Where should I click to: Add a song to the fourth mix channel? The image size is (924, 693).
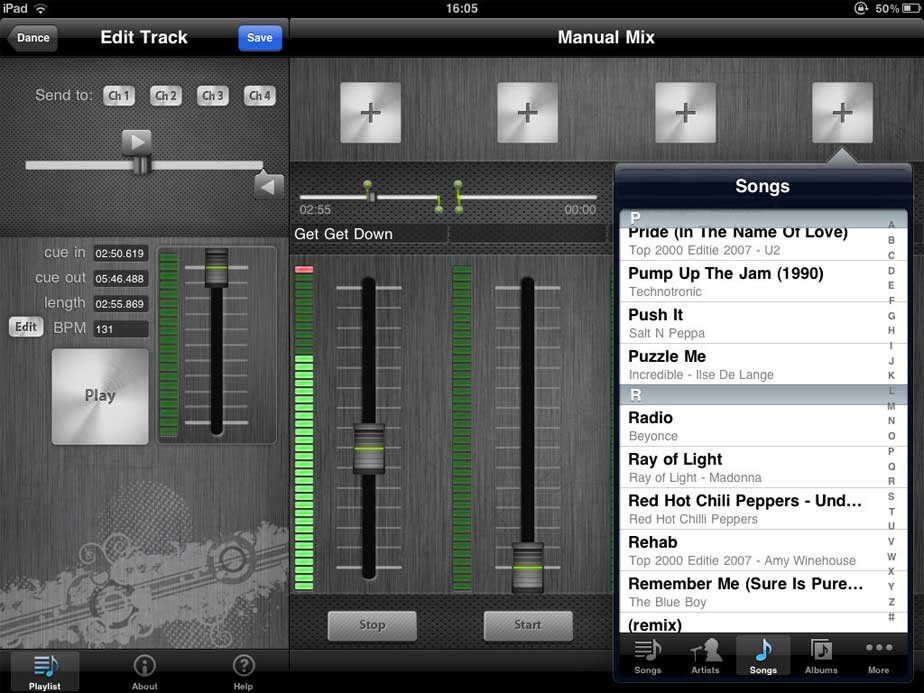point(841,113)
